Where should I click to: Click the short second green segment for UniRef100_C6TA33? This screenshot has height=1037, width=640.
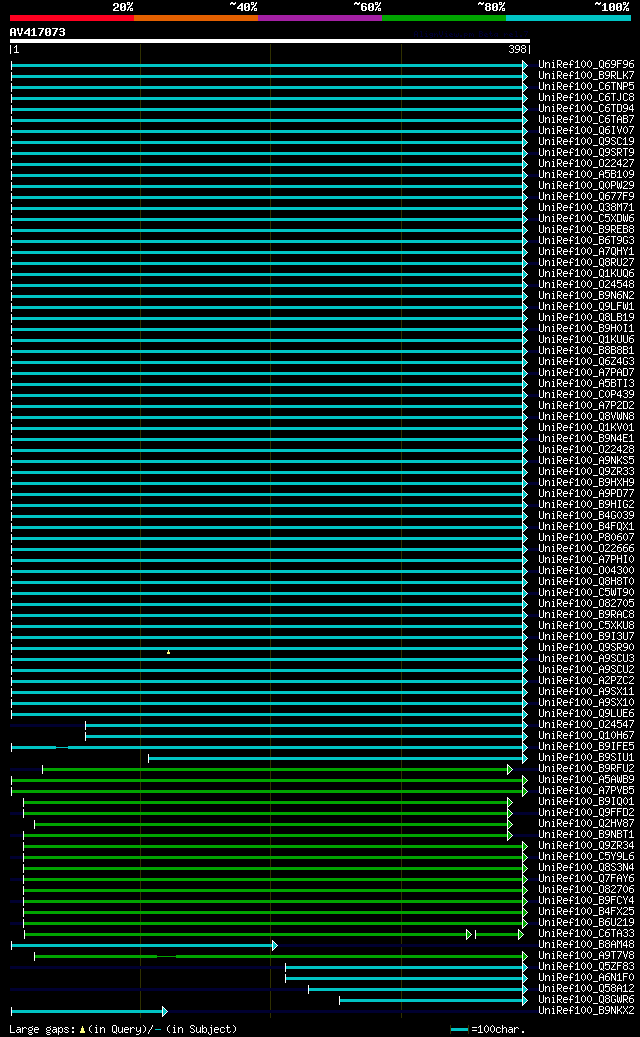[499, 934]
